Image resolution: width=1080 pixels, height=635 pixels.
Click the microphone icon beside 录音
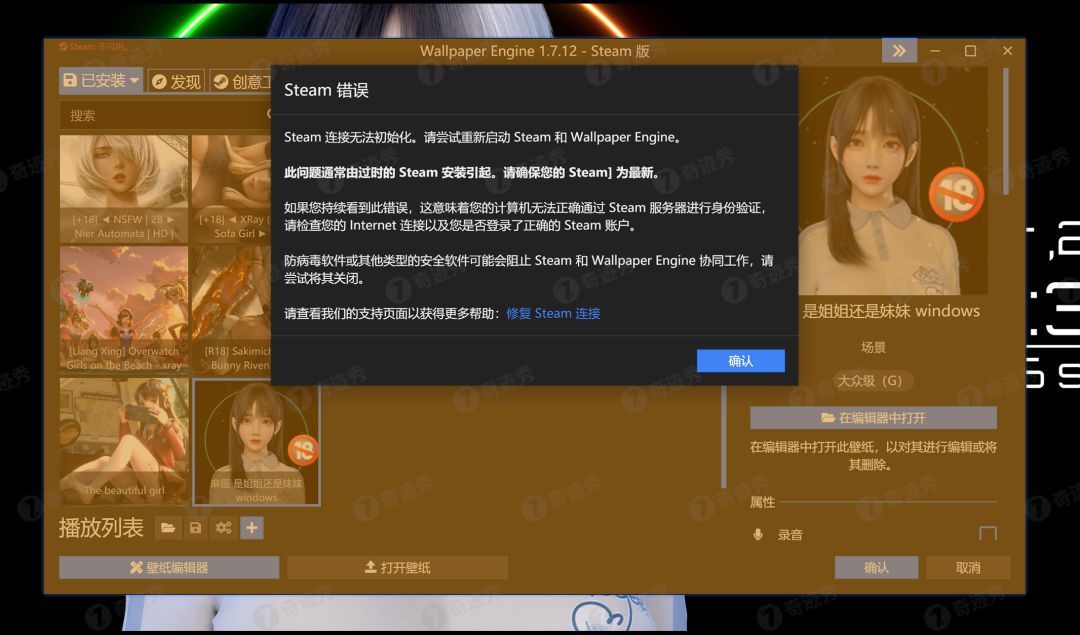758,534
